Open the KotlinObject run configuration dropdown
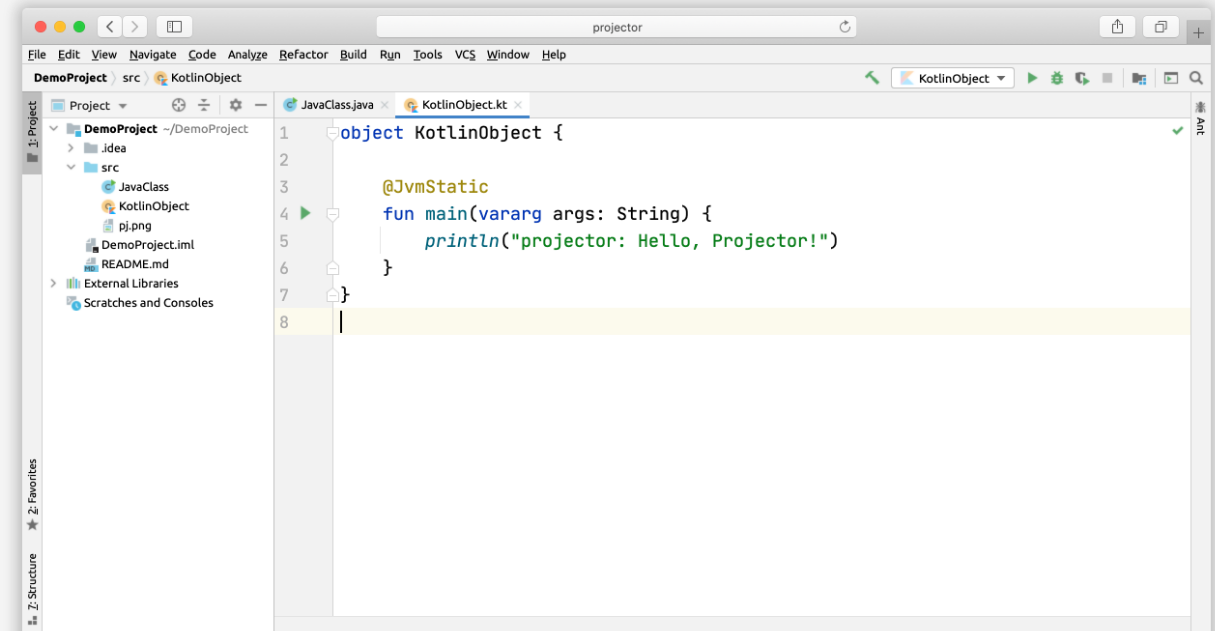The width and height of the screenshot is (1215, 631). pyautogui.click(x=953, y=78)
